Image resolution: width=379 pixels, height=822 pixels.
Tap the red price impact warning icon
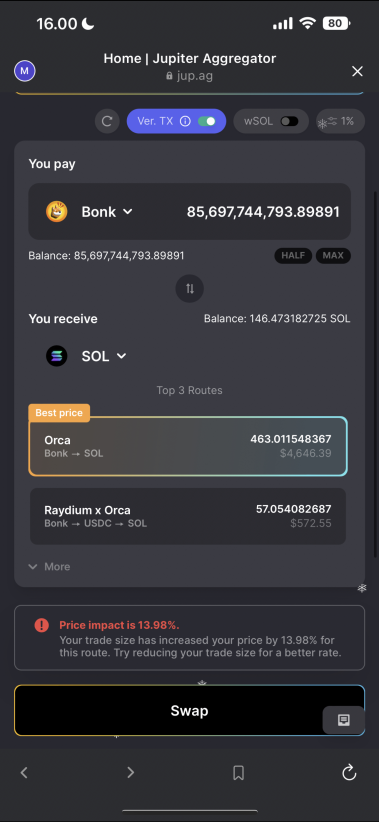coord(41,625)
